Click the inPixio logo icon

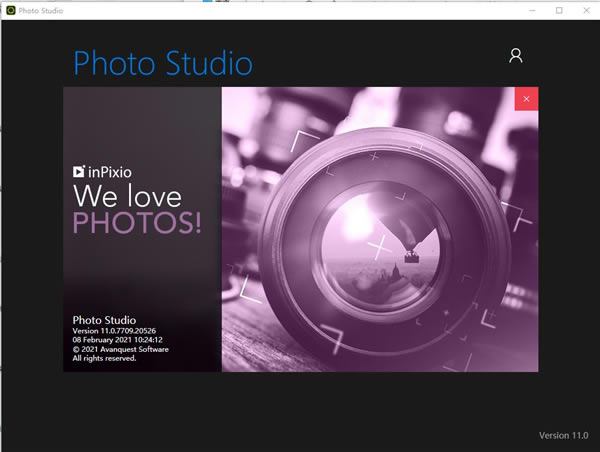click(79, 171)
